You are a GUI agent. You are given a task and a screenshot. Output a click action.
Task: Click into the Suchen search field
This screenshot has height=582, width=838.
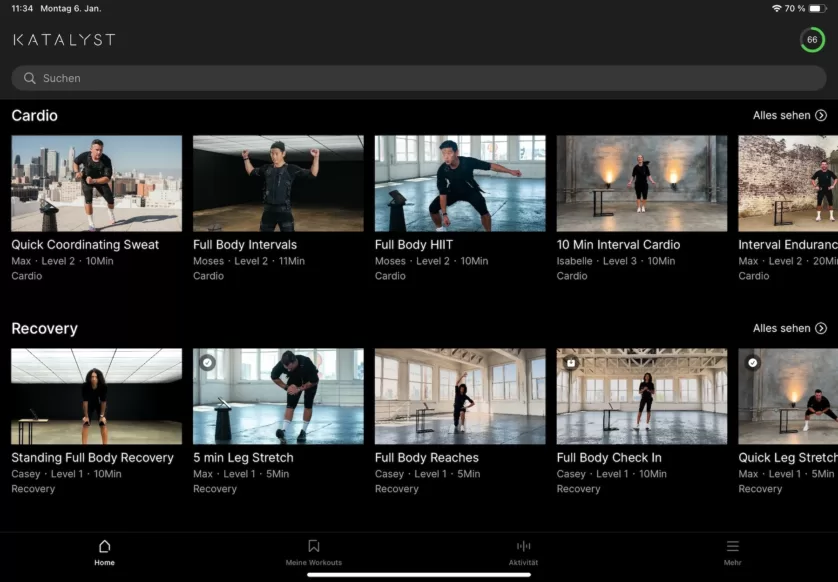[420, 78]
